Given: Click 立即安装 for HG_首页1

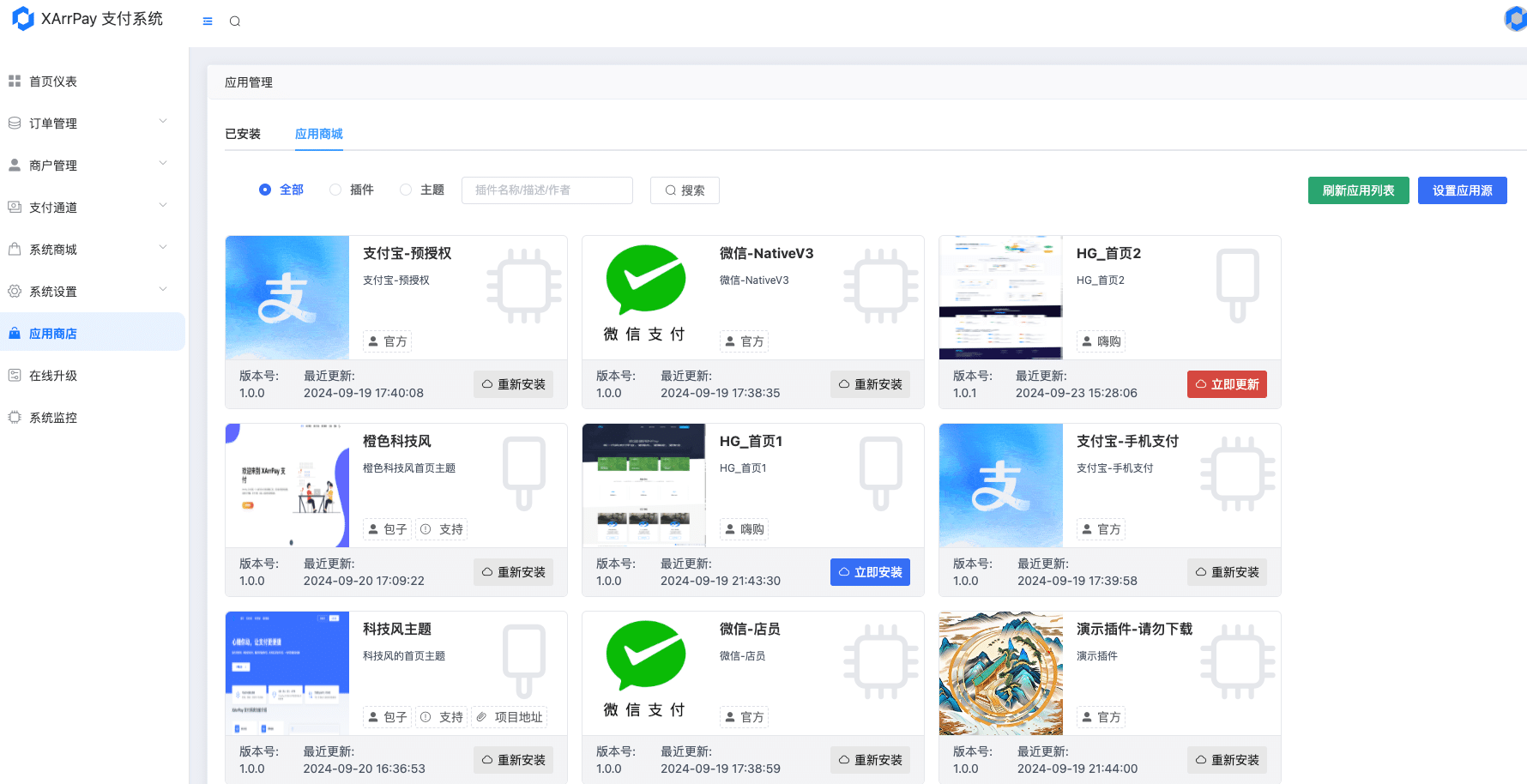Looking at the screenshot, I should click(x=870, y=571).
